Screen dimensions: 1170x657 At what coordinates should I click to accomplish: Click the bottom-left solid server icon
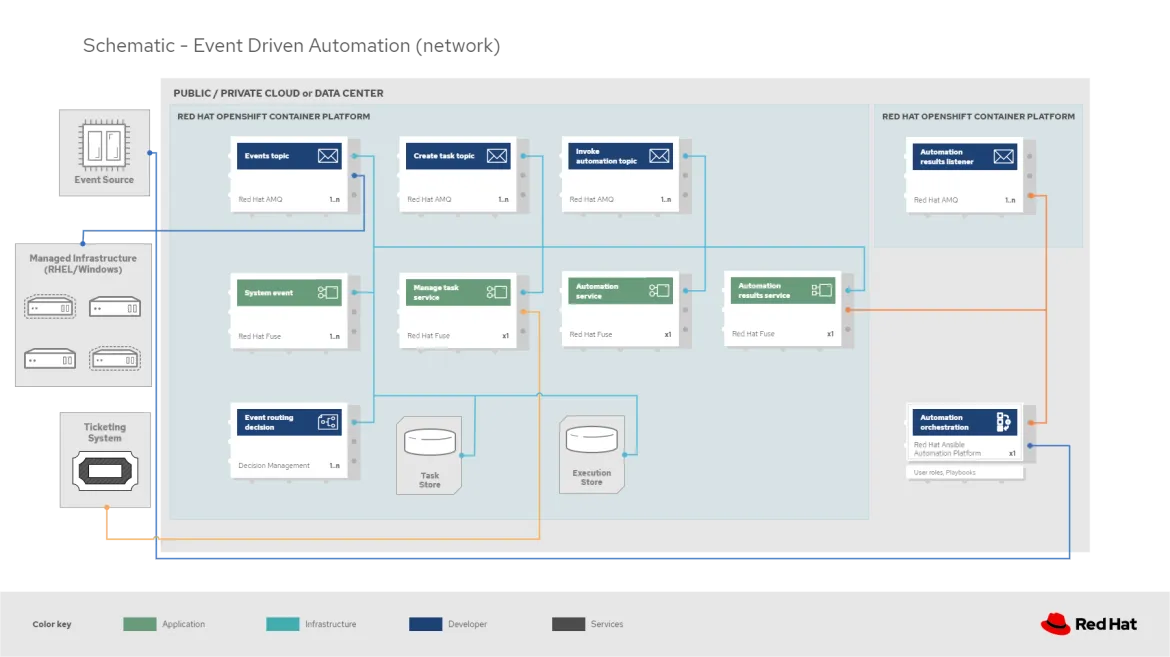(50, 359)
